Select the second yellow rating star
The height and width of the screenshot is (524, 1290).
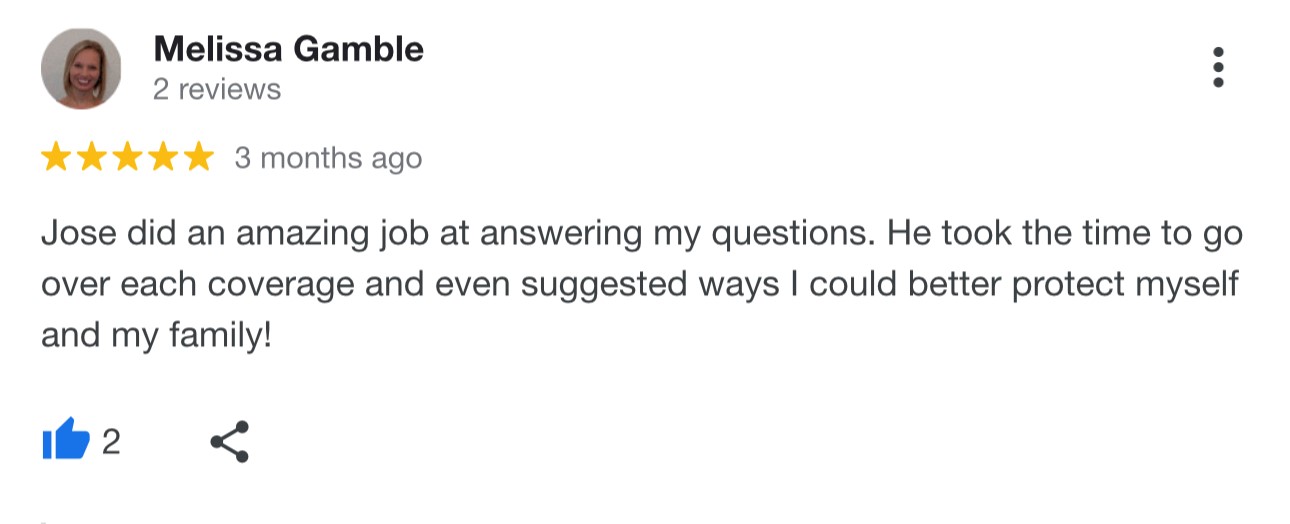click(x=92, y=157)
